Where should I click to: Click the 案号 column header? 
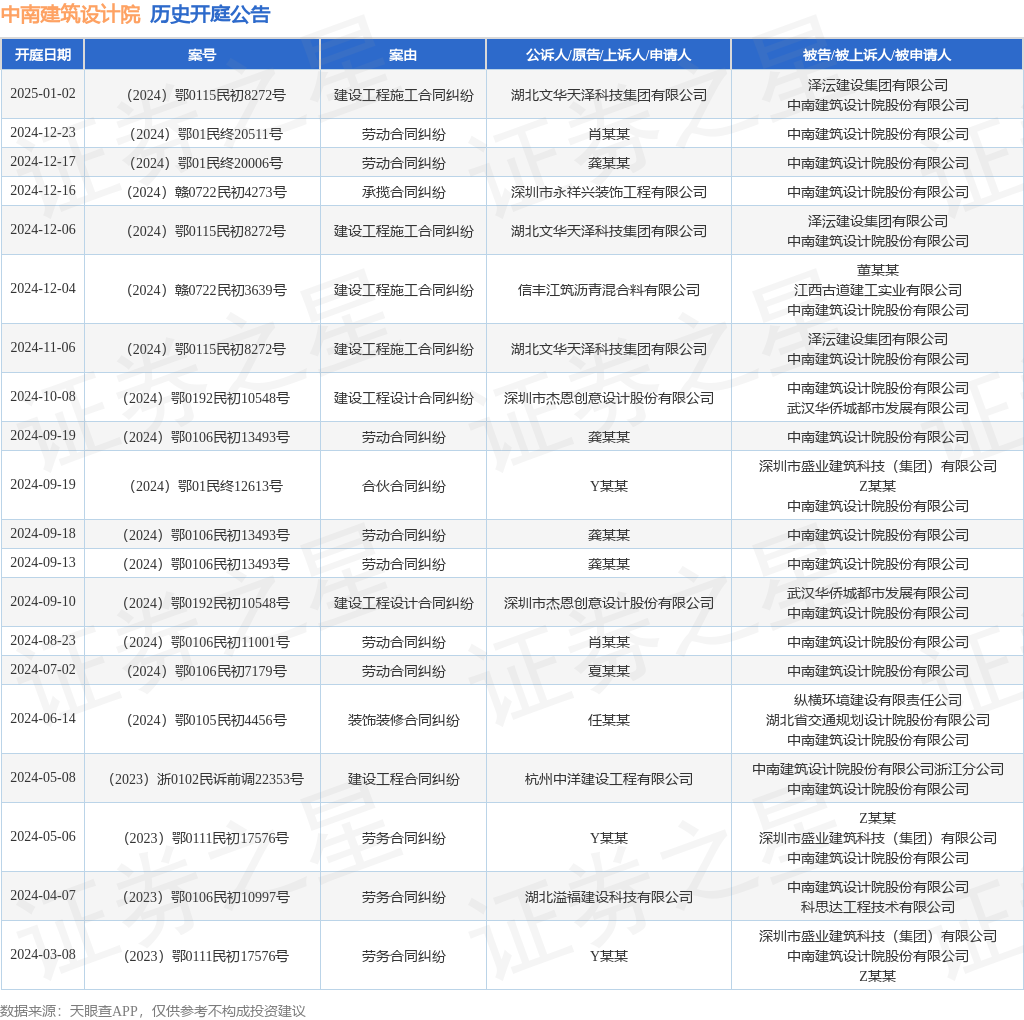202,55
